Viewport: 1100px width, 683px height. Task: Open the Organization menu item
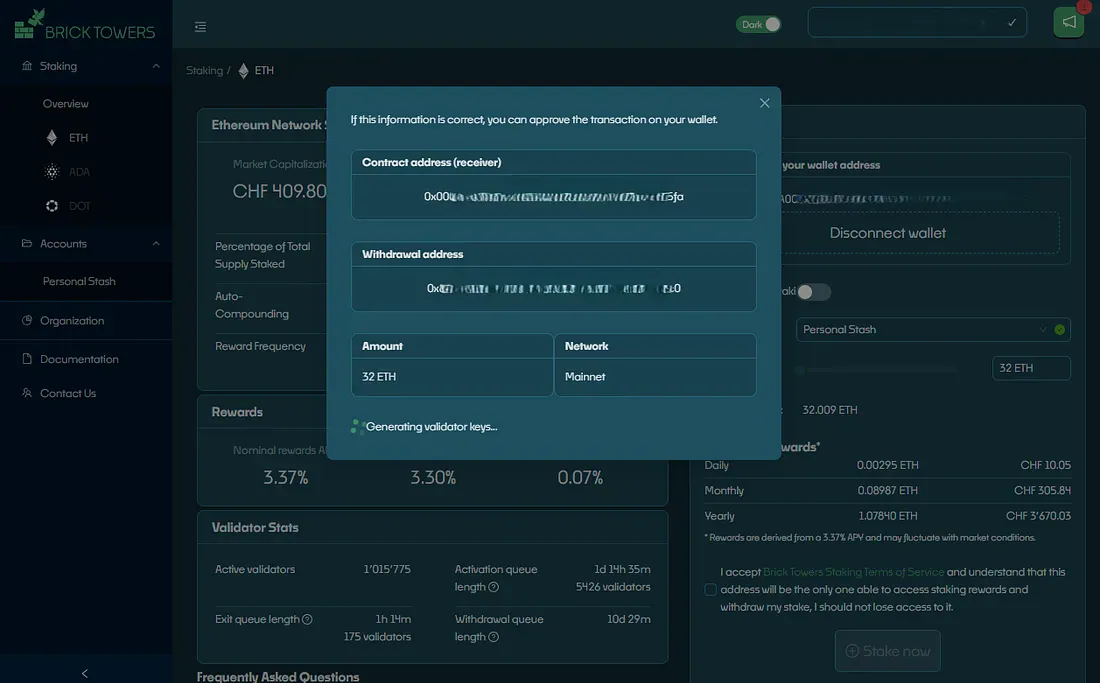[72, 320]
